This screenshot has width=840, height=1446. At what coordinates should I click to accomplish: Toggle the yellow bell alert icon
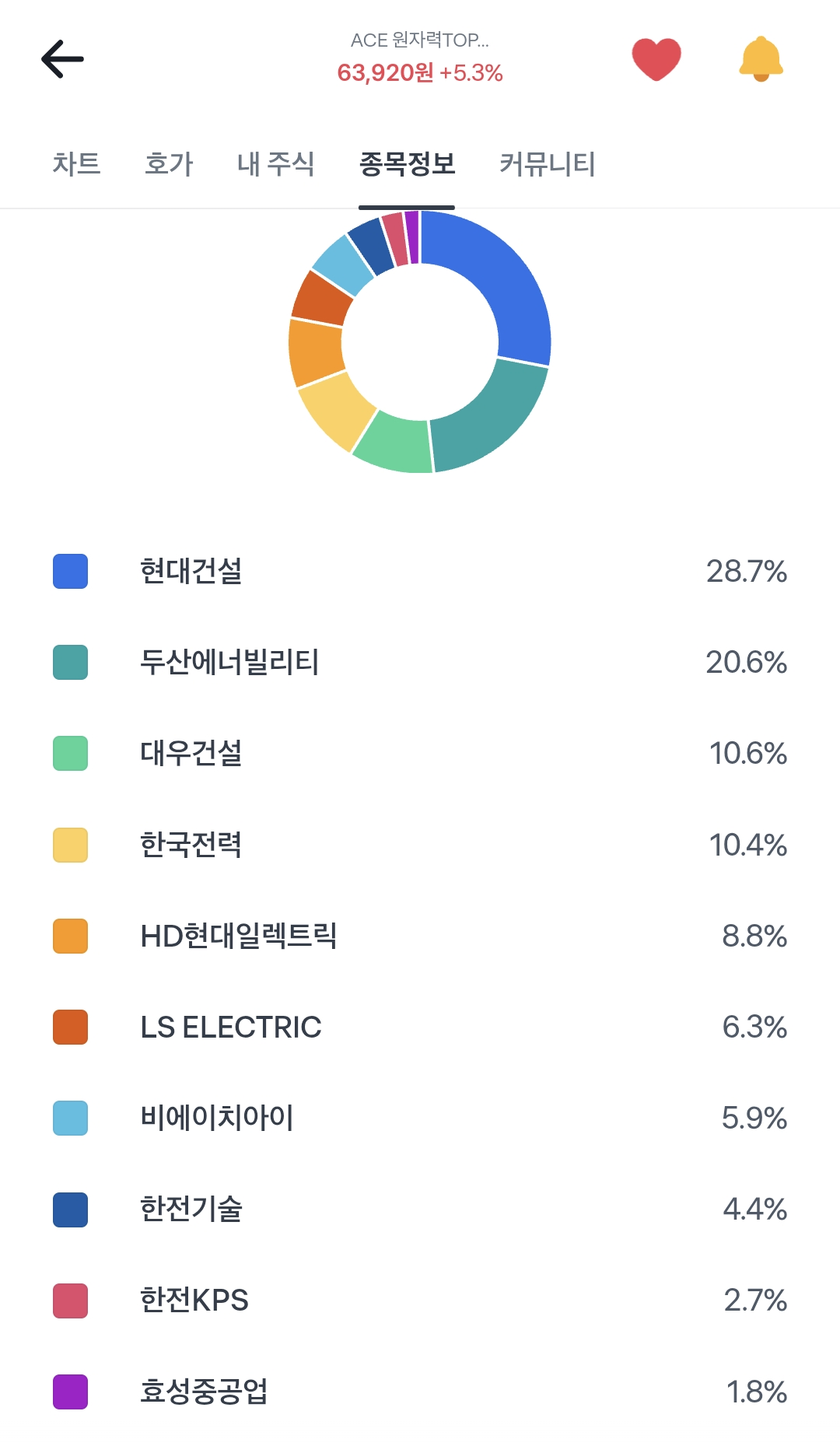pos(761,59)
